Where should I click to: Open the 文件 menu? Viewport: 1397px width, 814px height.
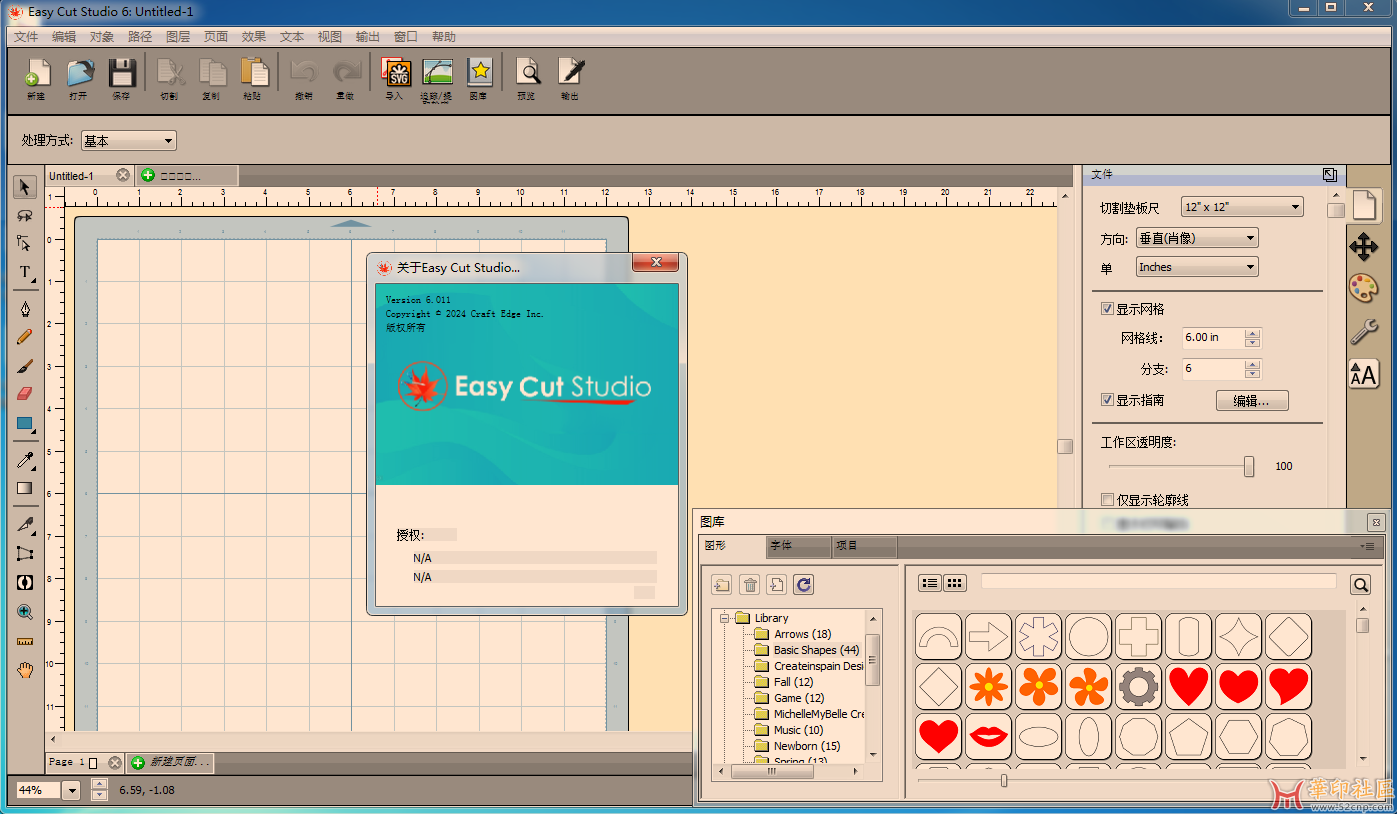click(x=26, y=37)
